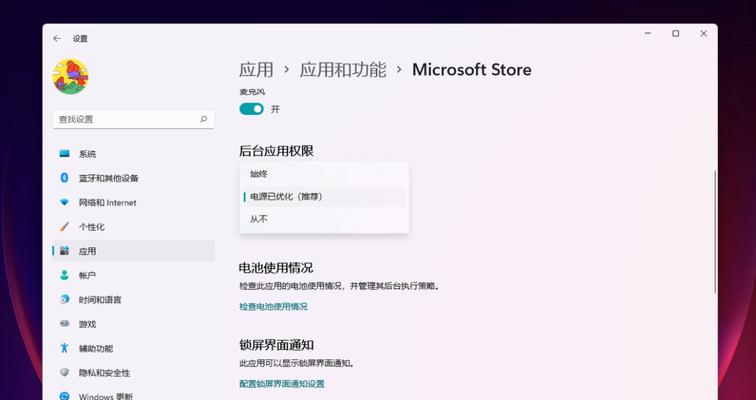Open 配置锁屏界面通知设置 link
The image size is (756, 400).
coord(282,384)
